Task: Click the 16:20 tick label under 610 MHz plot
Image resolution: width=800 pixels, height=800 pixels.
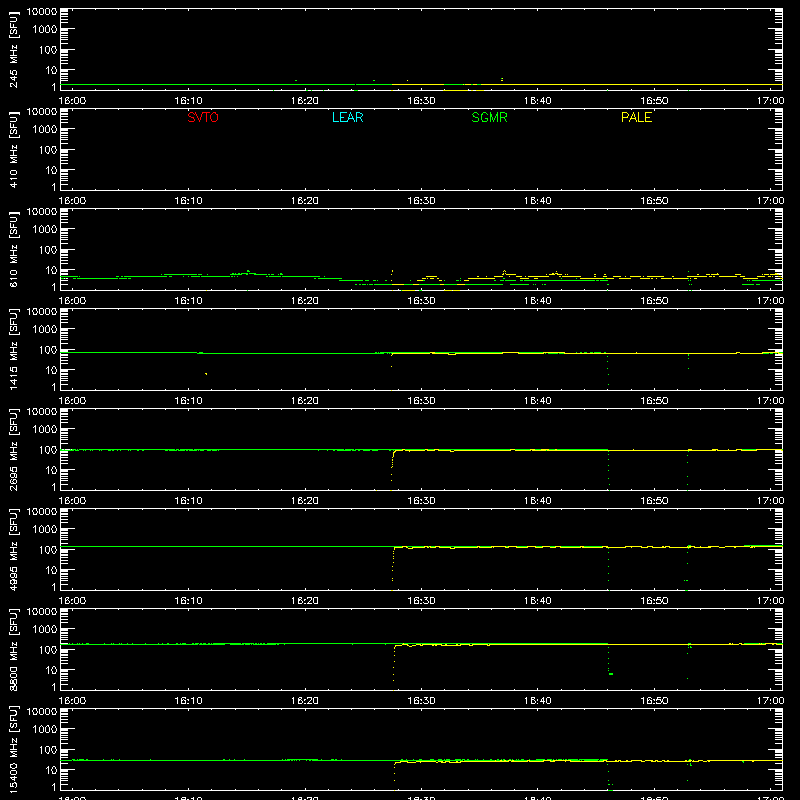Action: tap(305, 301)
